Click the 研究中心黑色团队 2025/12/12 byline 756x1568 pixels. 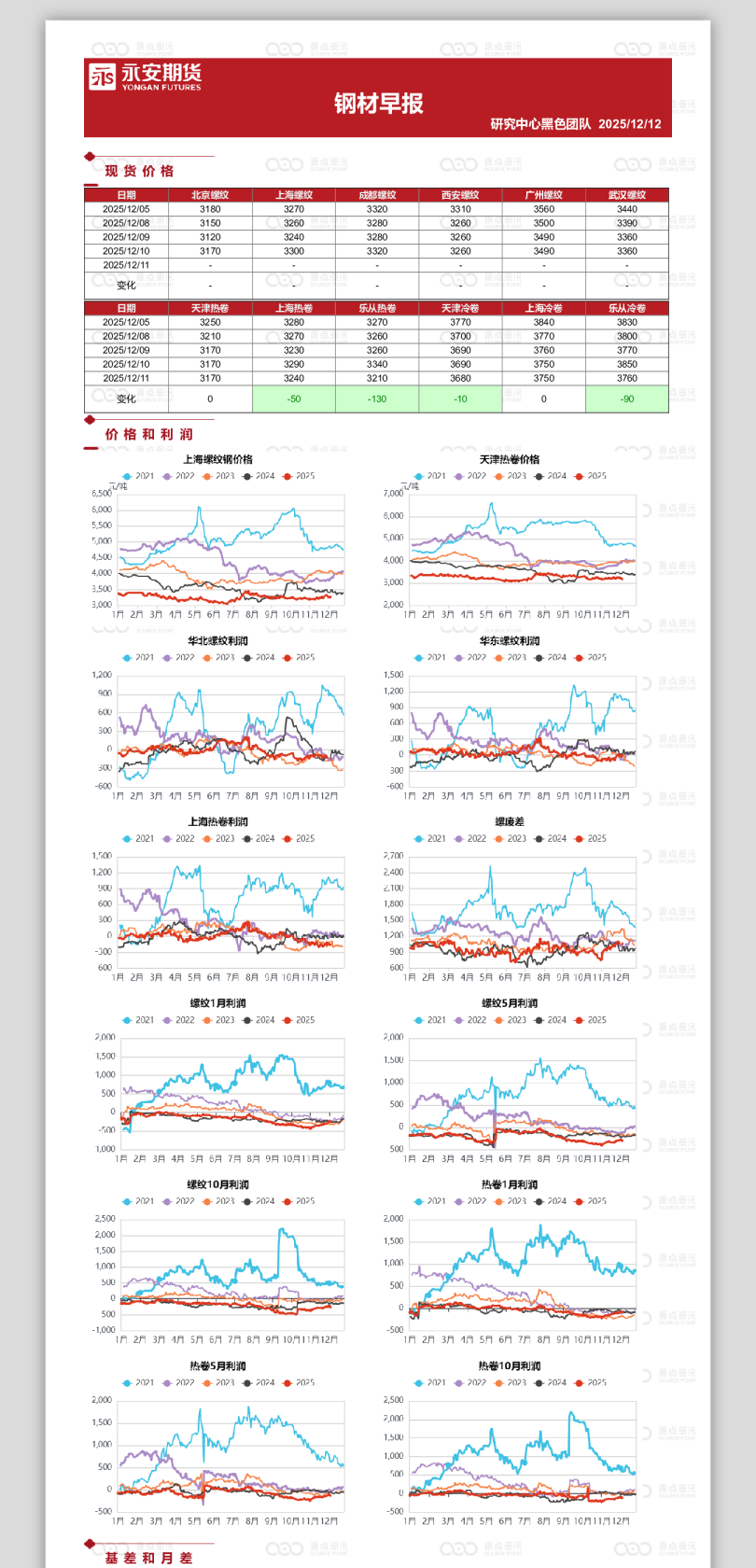tap(576, 124)
